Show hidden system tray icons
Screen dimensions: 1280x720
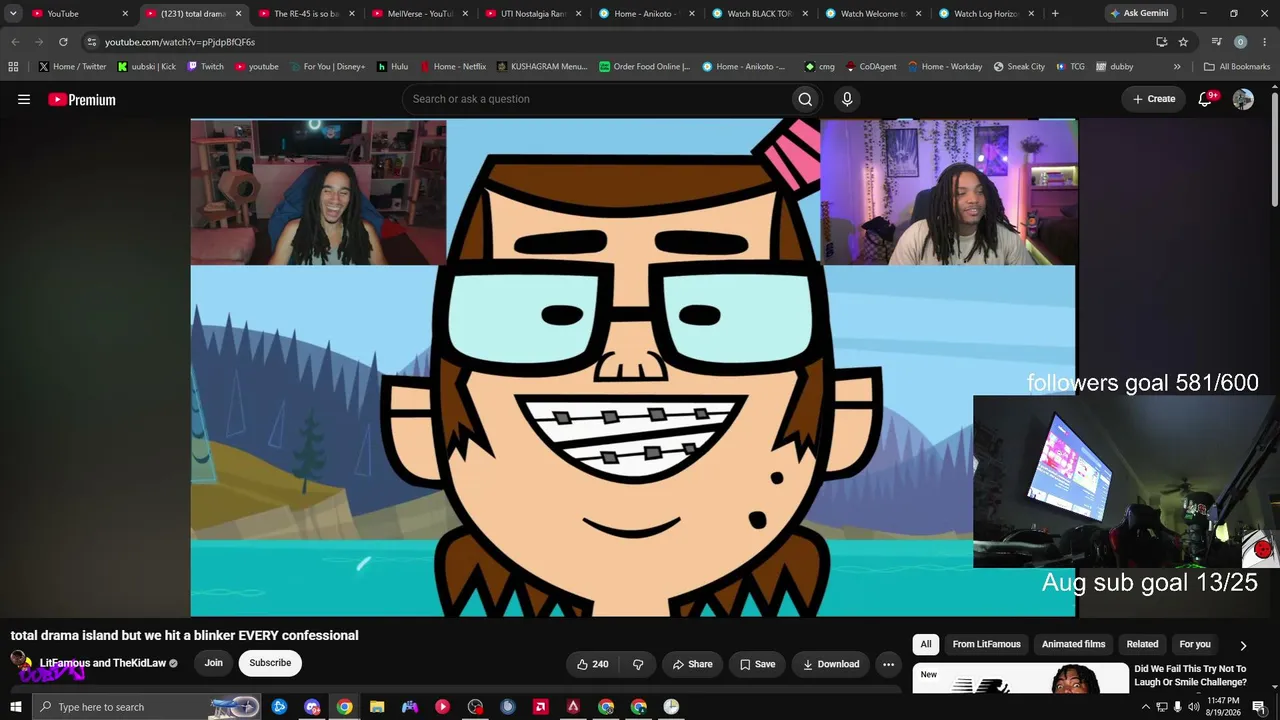(1145, 707)
